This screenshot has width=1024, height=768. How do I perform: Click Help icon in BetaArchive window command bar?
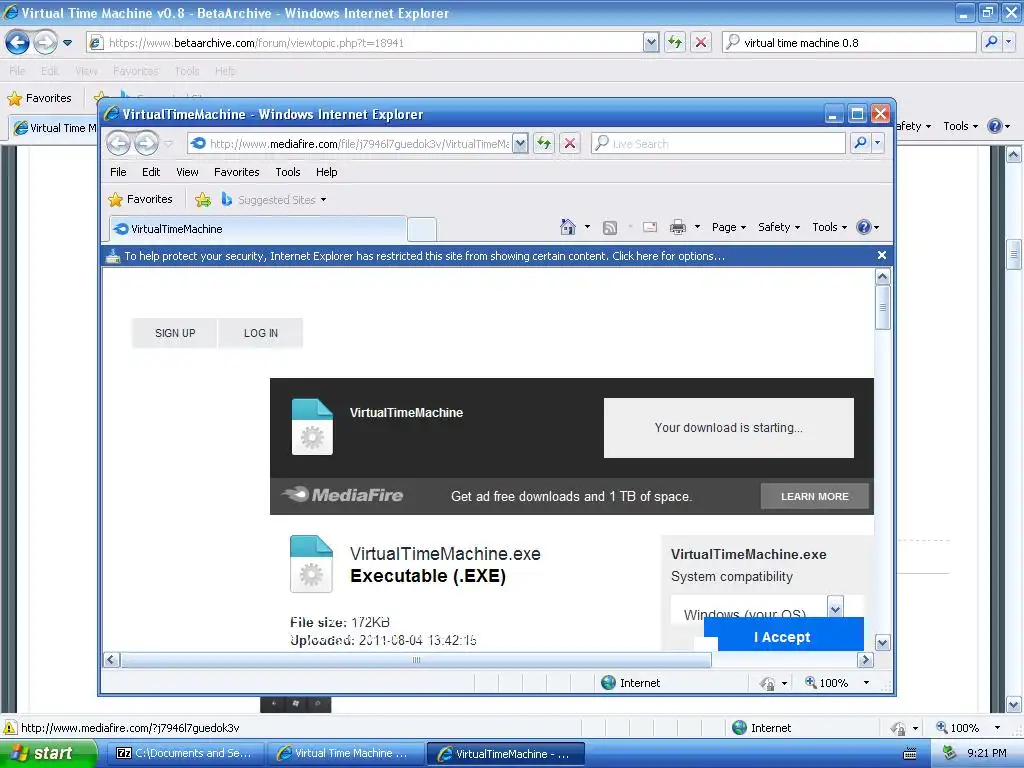[995, 126]
